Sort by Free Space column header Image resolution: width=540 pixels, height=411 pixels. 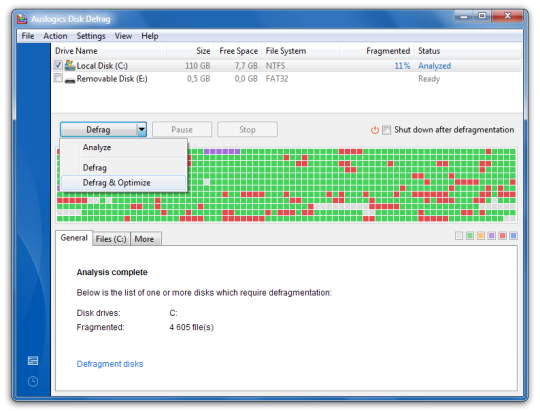[238, 51]
